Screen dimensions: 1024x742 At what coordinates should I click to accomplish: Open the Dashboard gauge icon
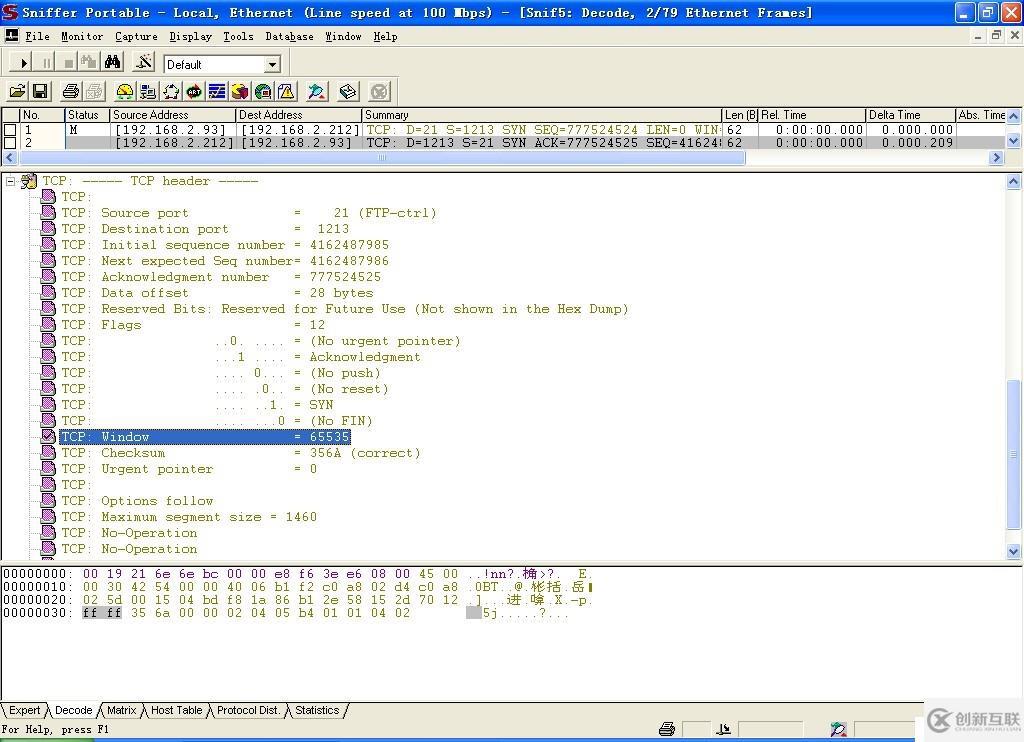pos(125,91)
